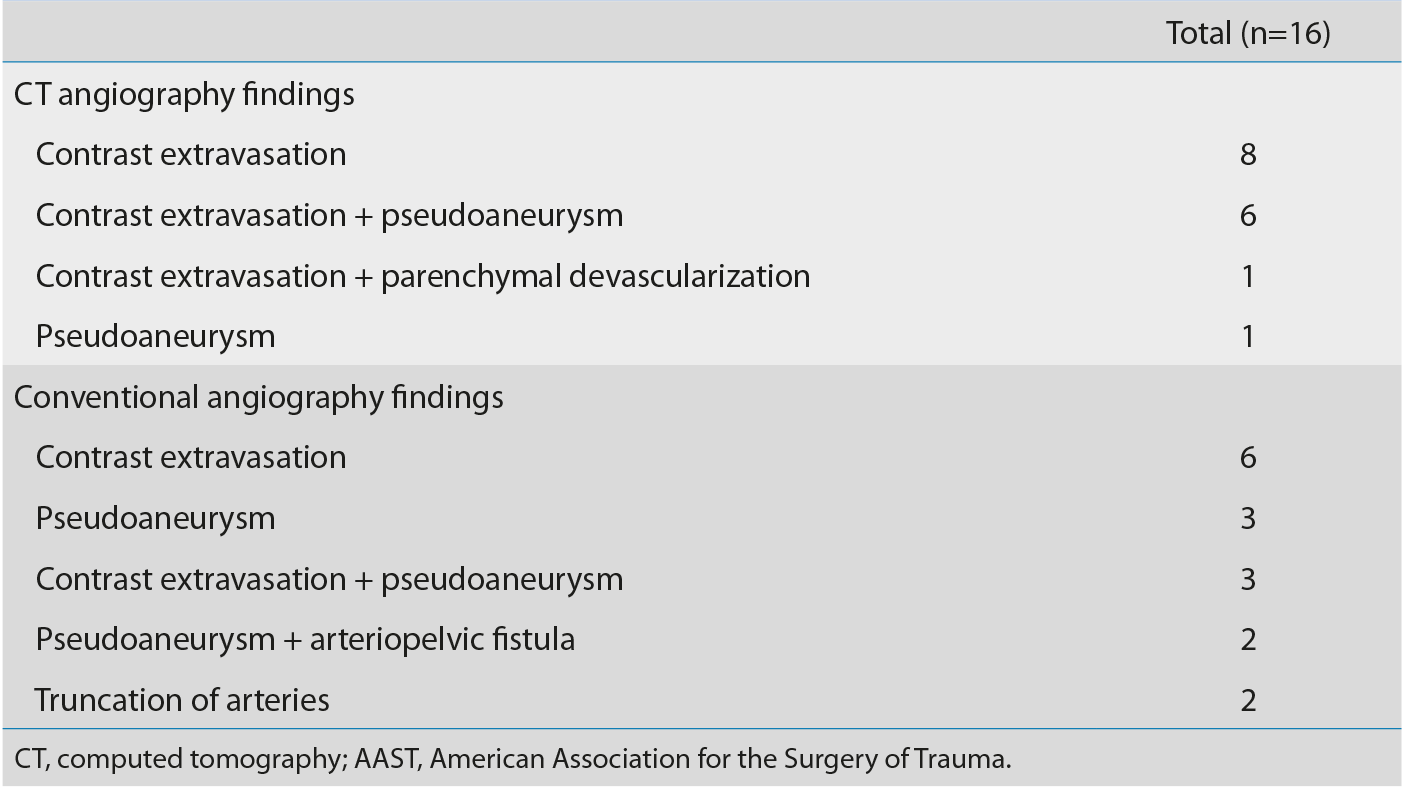Click value 6 for conventional Contrast extravasation
Image resolution: width=1404 pixels, height=792 pixels.
[x=1248, y=458]
